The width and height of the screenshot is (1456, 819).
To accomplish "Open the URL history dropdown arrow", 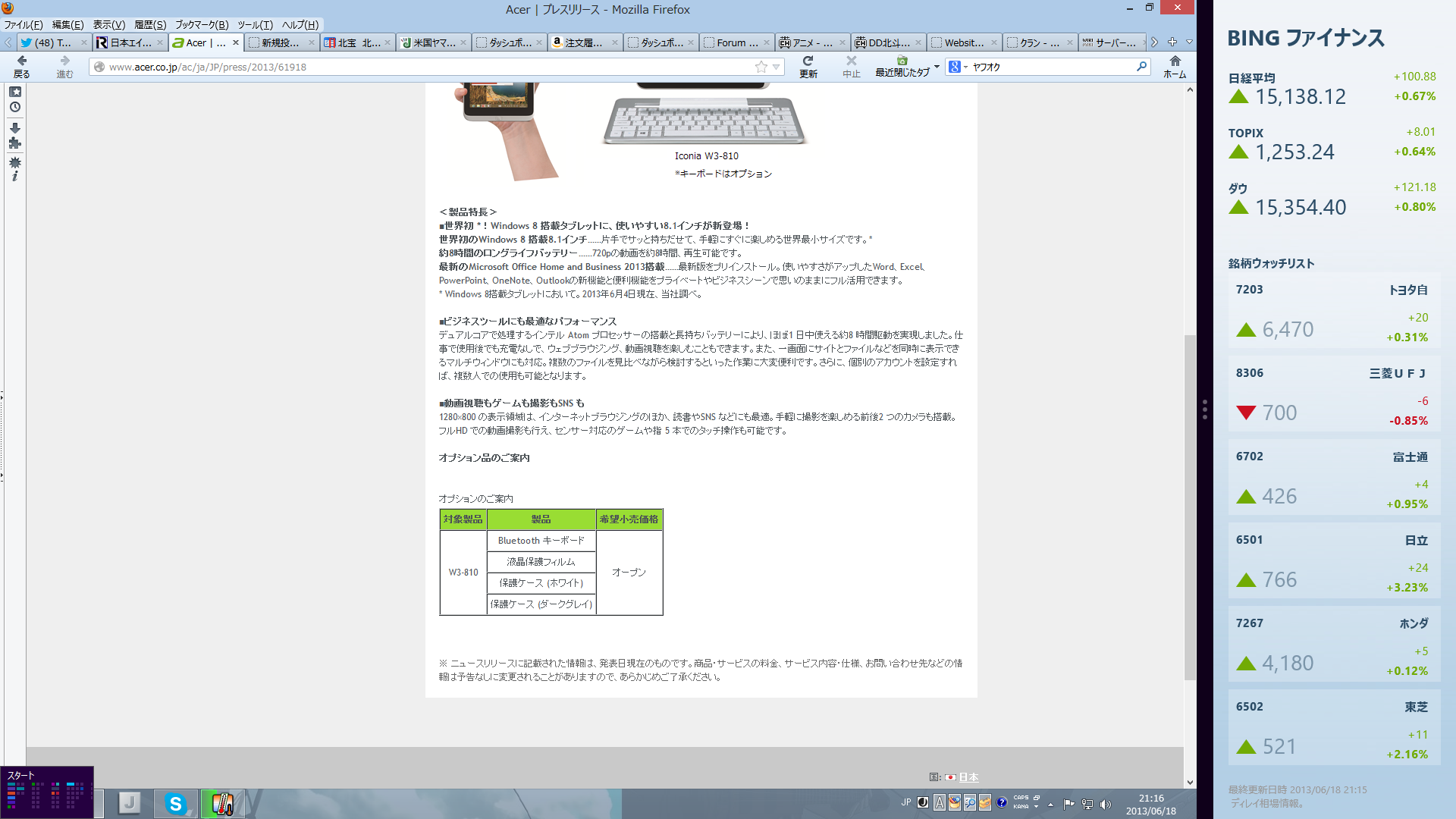I will click(x=776, y=67).
